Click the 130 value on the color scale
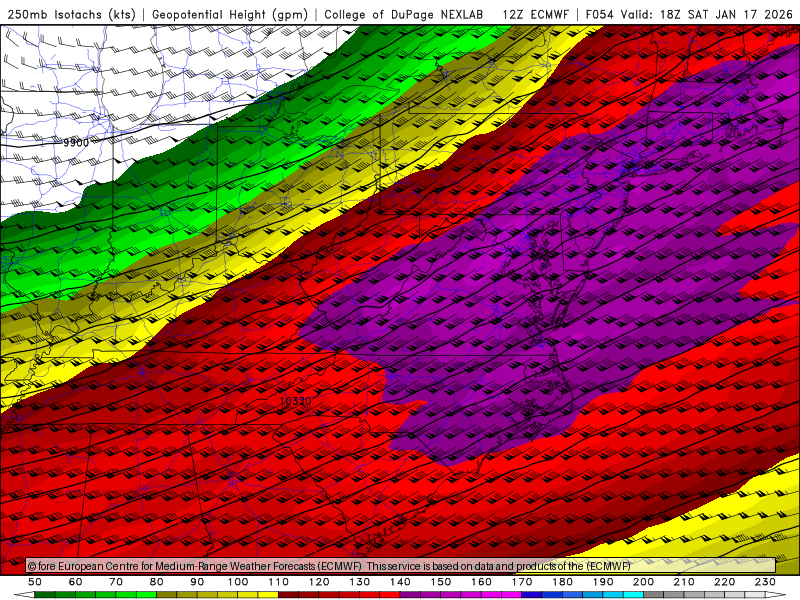Viewport: 800px width, 600px height. 360,582
